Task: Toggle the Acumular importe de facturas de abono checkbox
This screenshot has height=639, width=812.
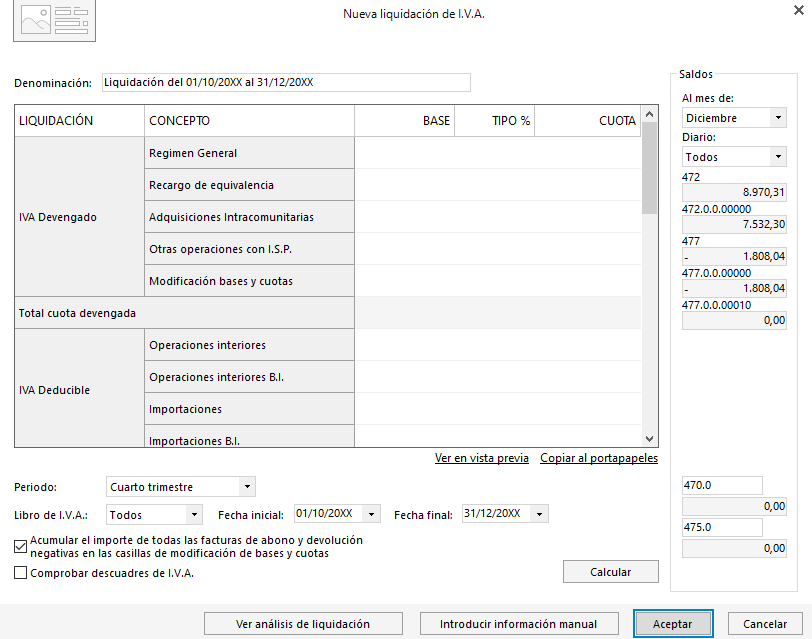Action: point(20,546)
